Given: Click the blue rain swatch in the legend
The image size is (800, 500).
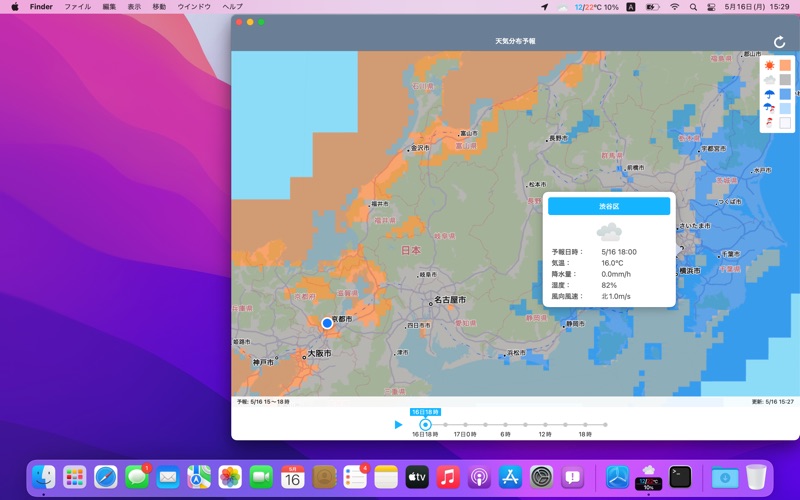Looking at the screenshot, I should (x=785, y=94).
